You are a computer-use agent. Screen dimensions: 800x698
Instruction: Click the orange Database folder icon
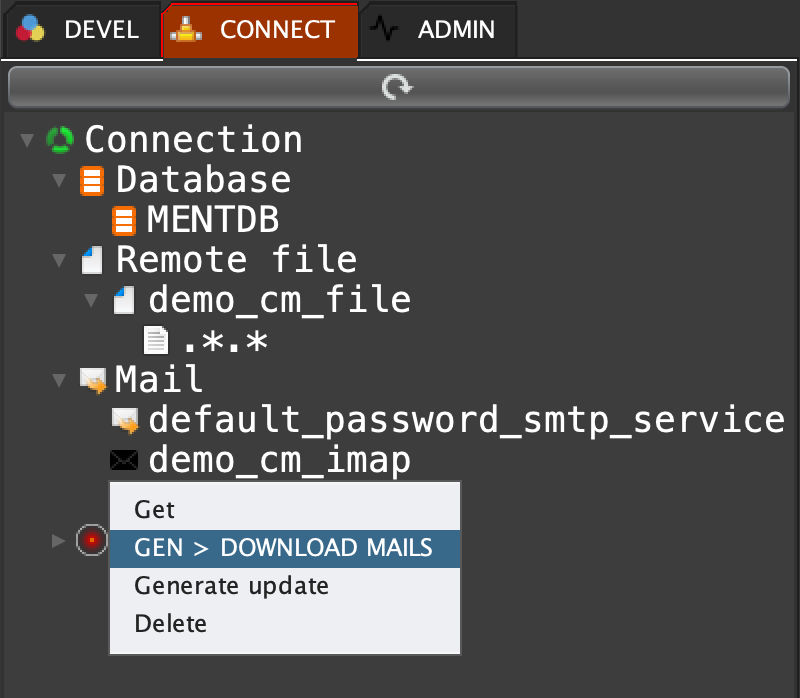(92, 181)
